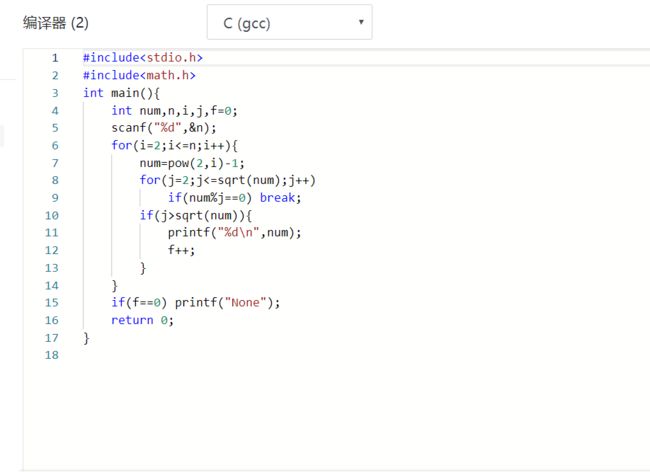Click line number 18 in the gutter

coord(52,355)
